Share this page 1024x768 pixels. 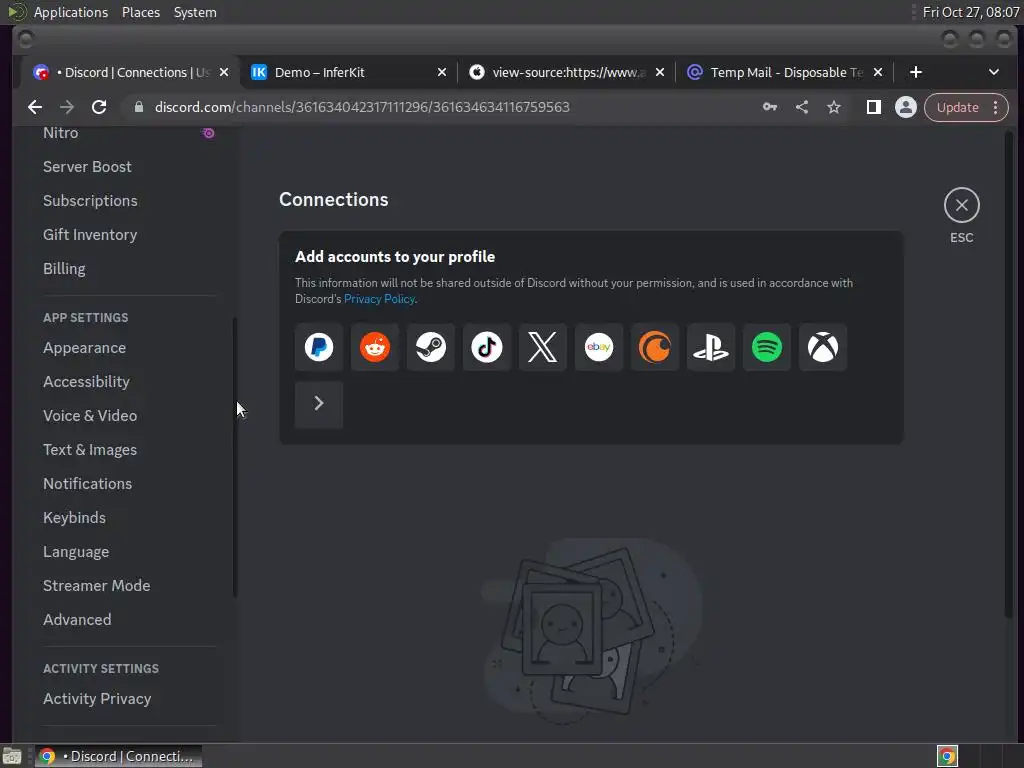(x=802, y=107)
